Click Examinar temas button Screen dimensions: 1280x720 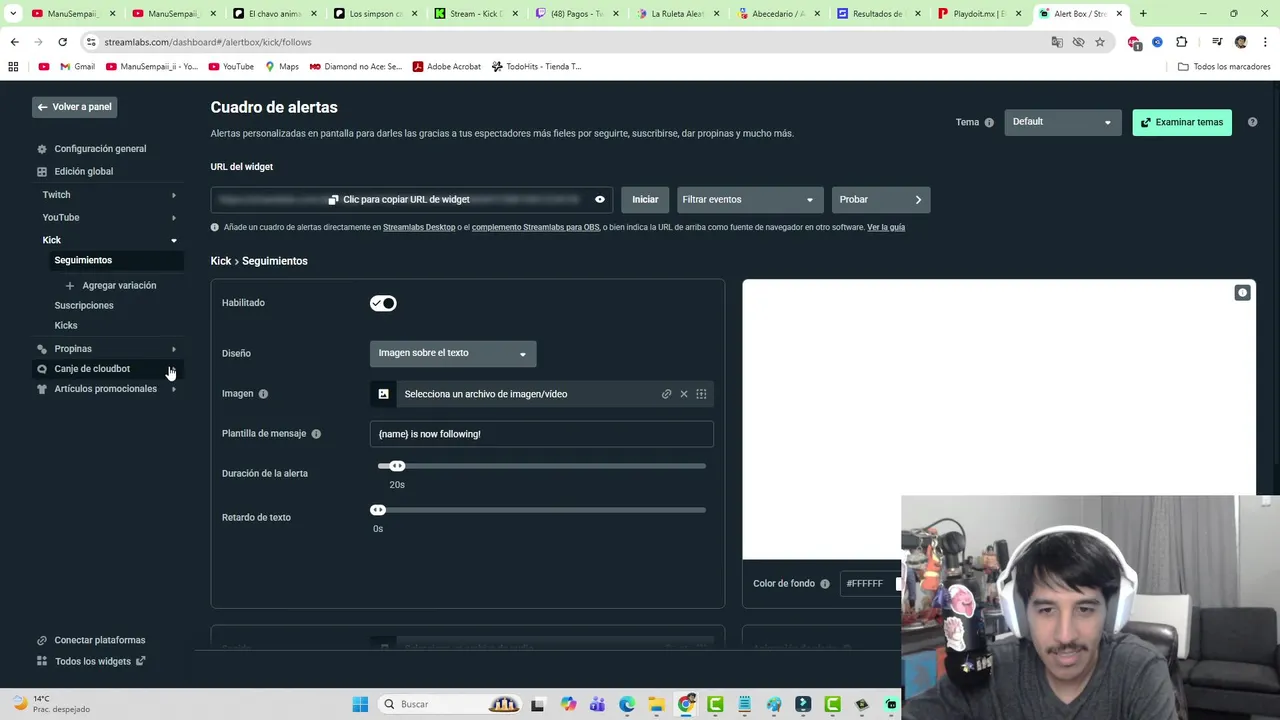click(1182, 122)
